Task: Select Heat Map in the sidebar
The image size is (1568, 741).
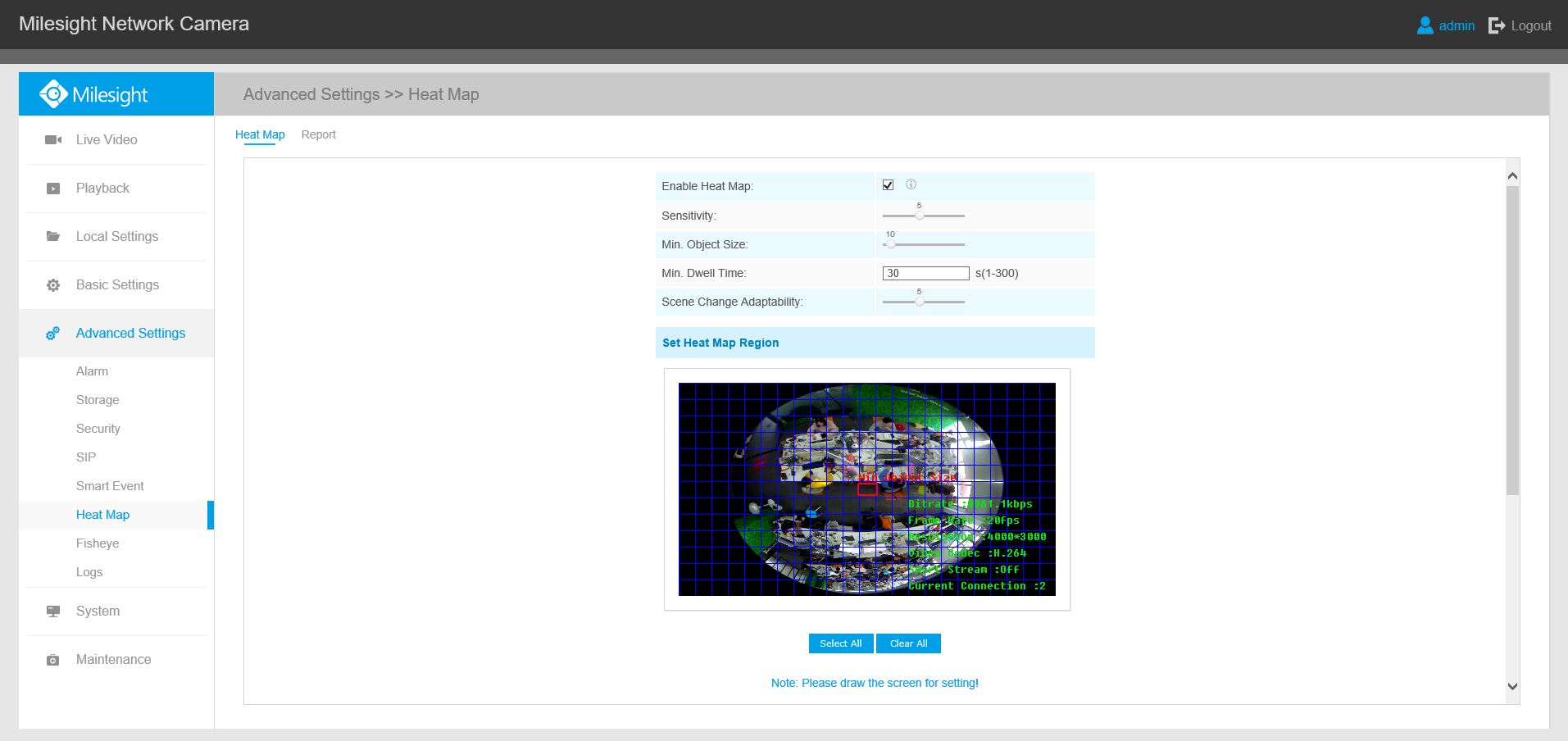Action: point(102,515)
